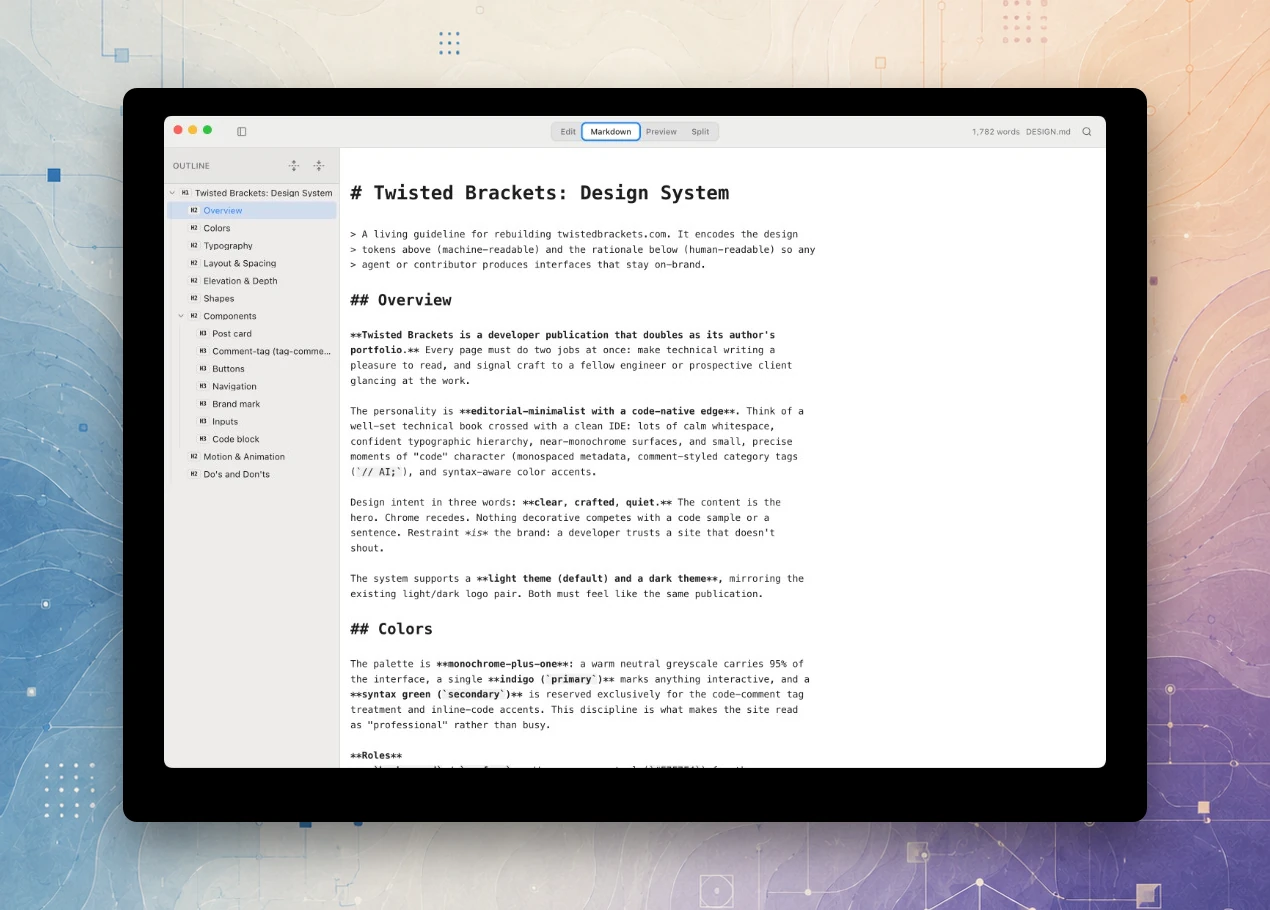Click the H1 badge beside Twisted Brackets
This screenshot has width=1270, height=910.
click(x=185, y=193)
